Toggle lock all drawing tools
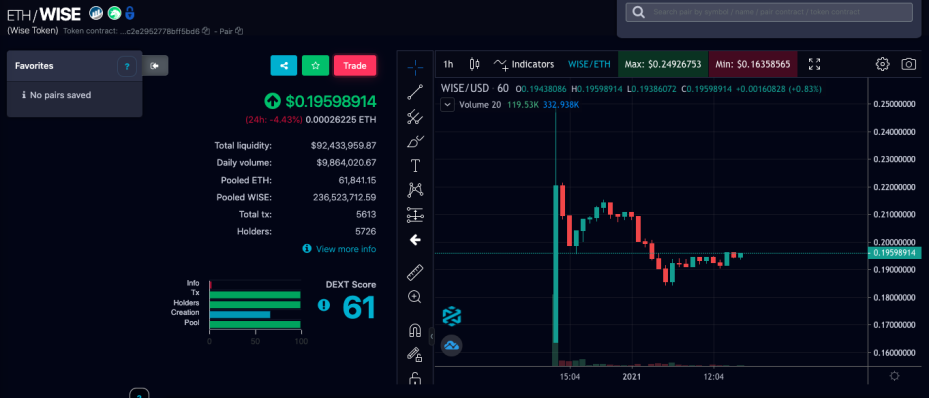The width and height of the screenshot is (929, 398). point(415,378)
